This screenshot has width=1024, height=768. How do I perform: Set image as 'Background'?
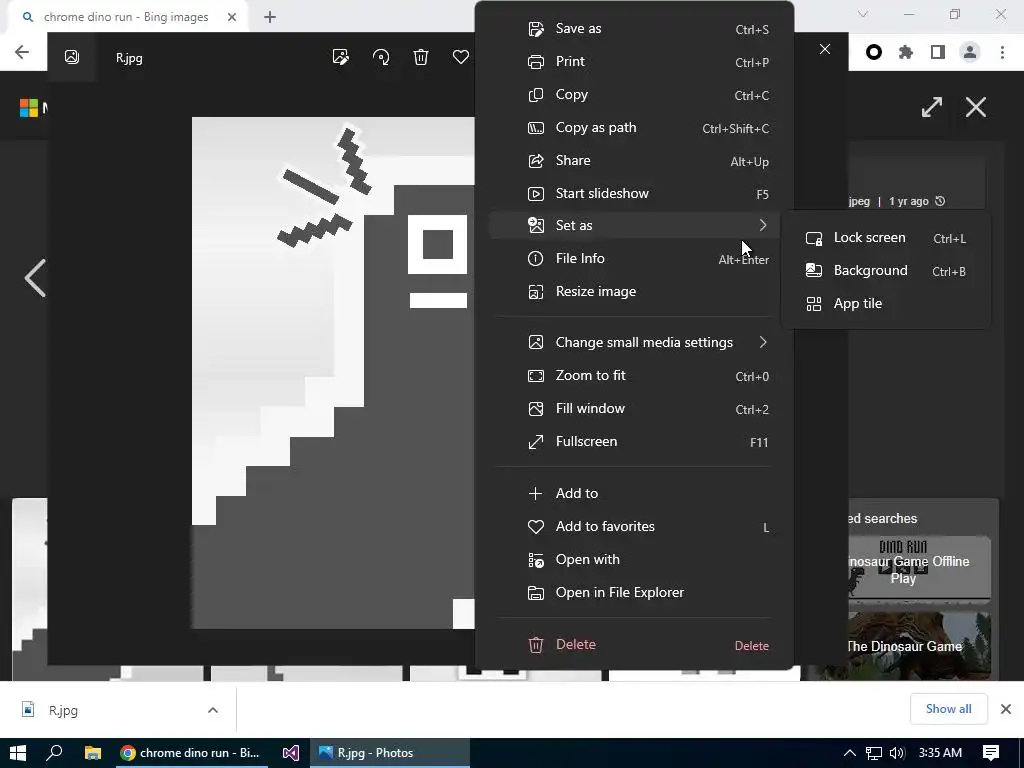tap(886, 270)
